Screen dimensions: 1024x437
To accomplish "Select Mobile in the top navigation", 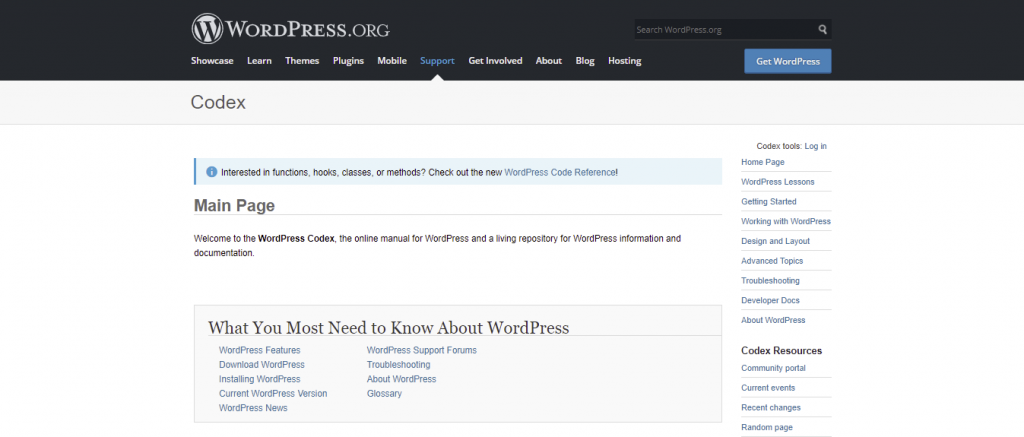I will tap(392, 61).
